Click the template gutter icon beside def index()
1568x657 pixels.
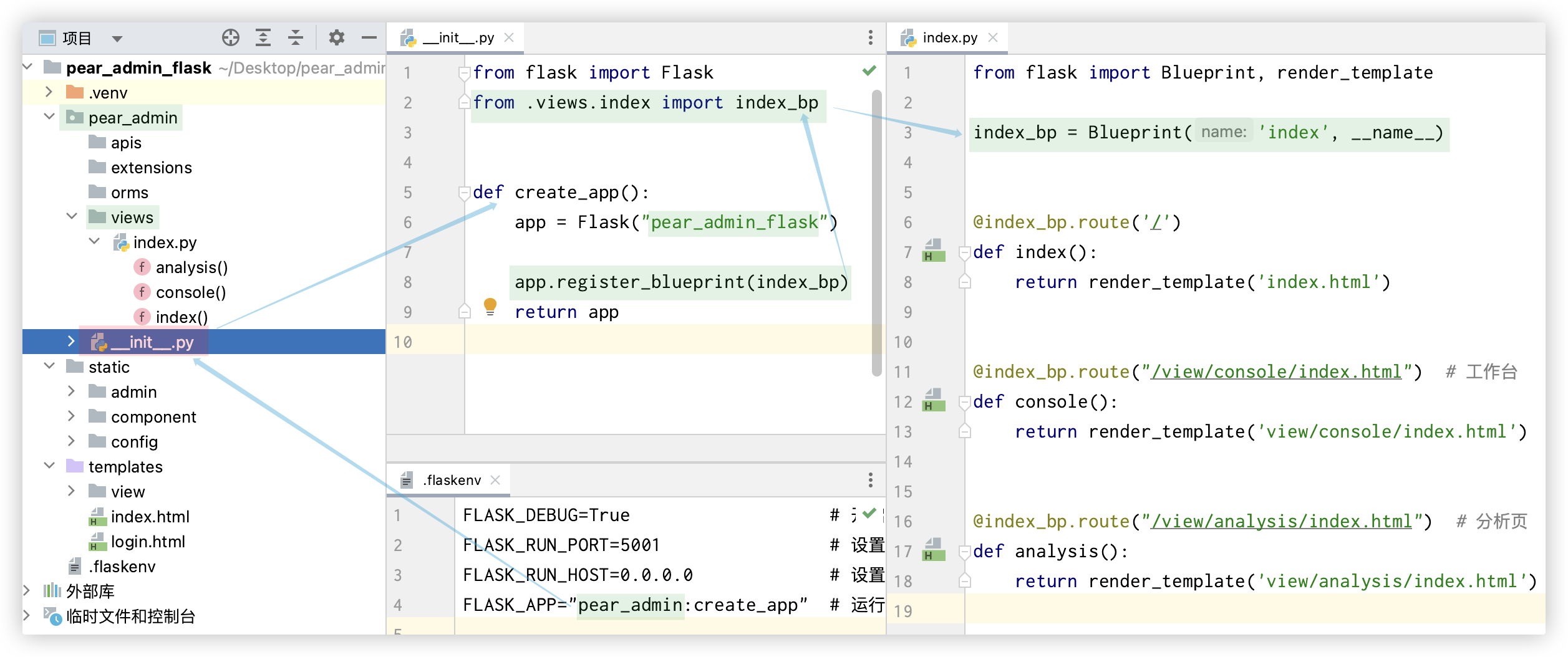coord(933,251)
